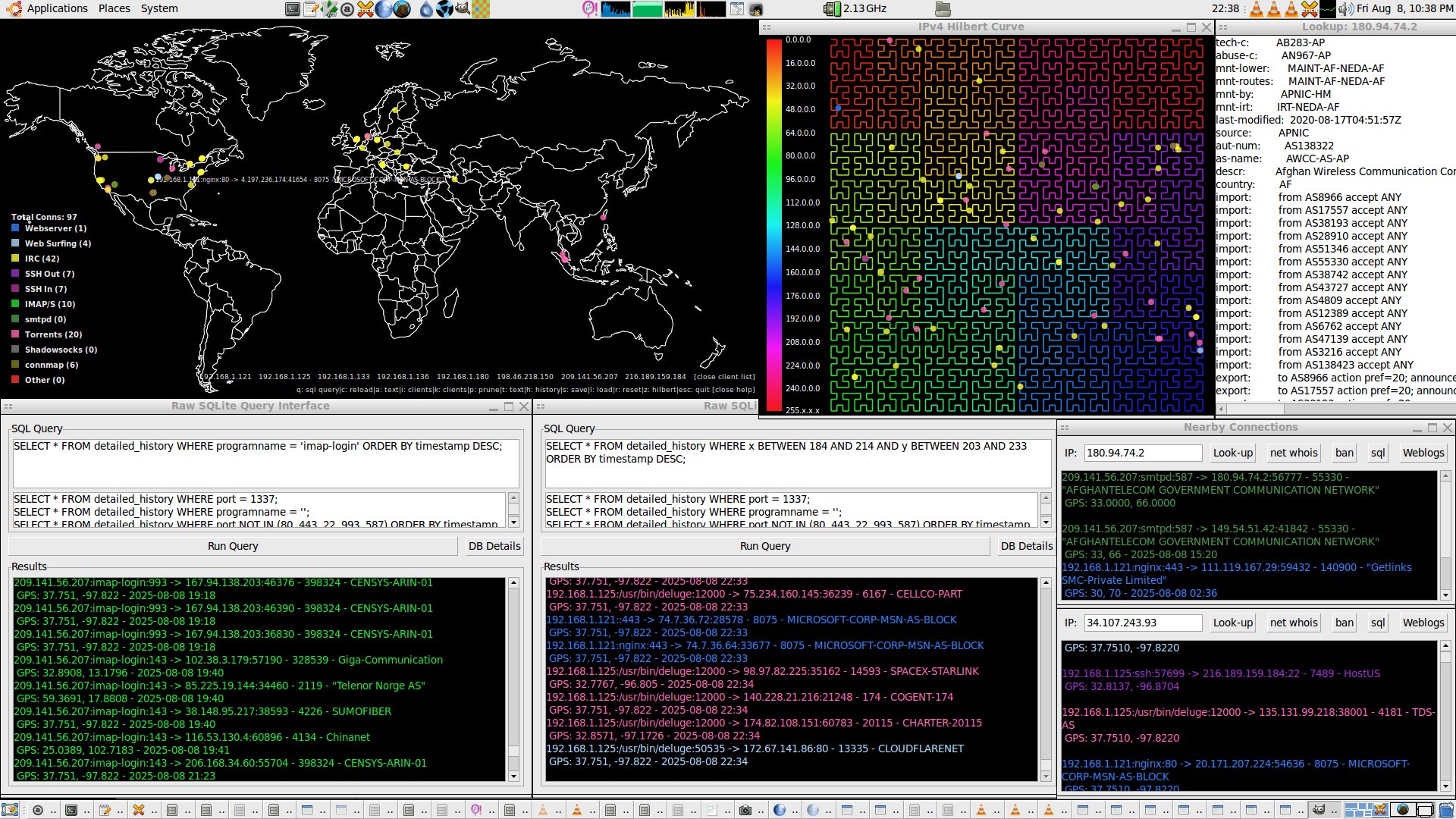Click the Tux penguin icon in top panel

755,9
